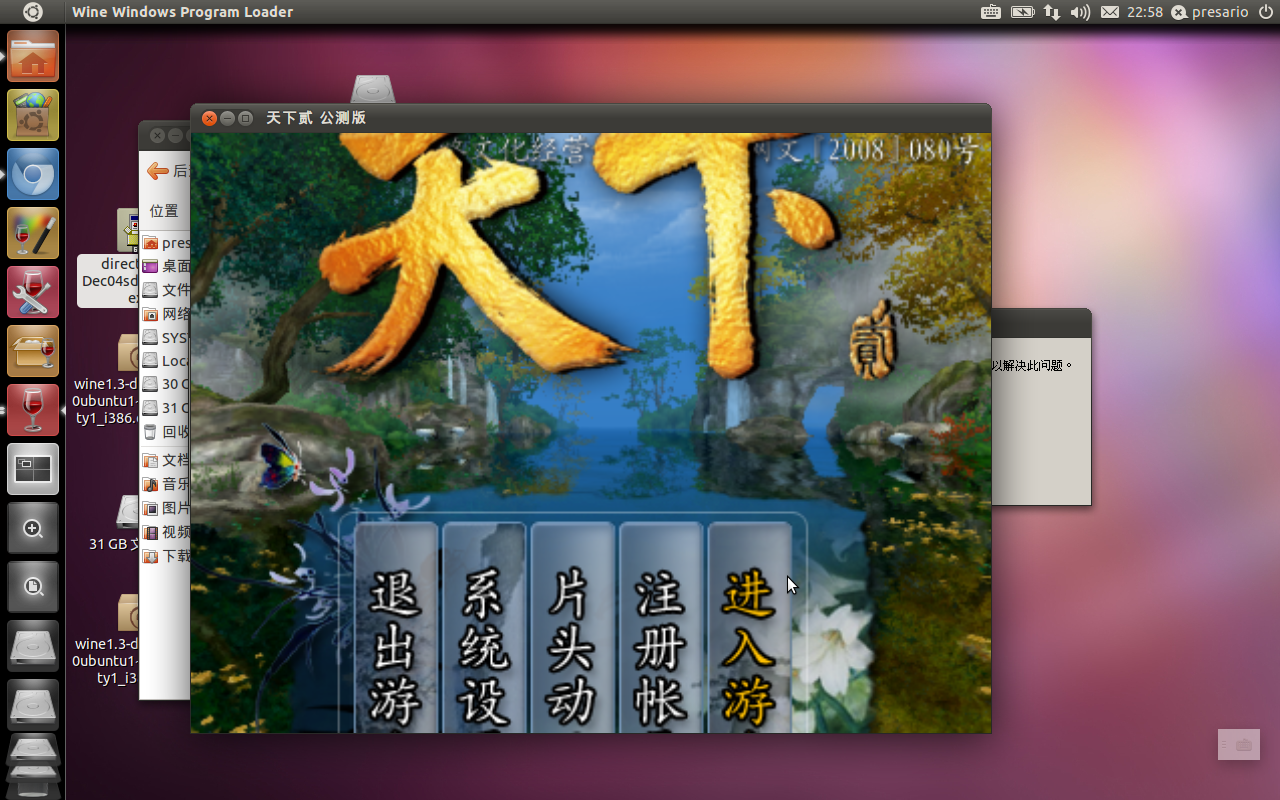Open network indicator in top panel
The width and height of the screenshot is (1280, 800).
1052,12
